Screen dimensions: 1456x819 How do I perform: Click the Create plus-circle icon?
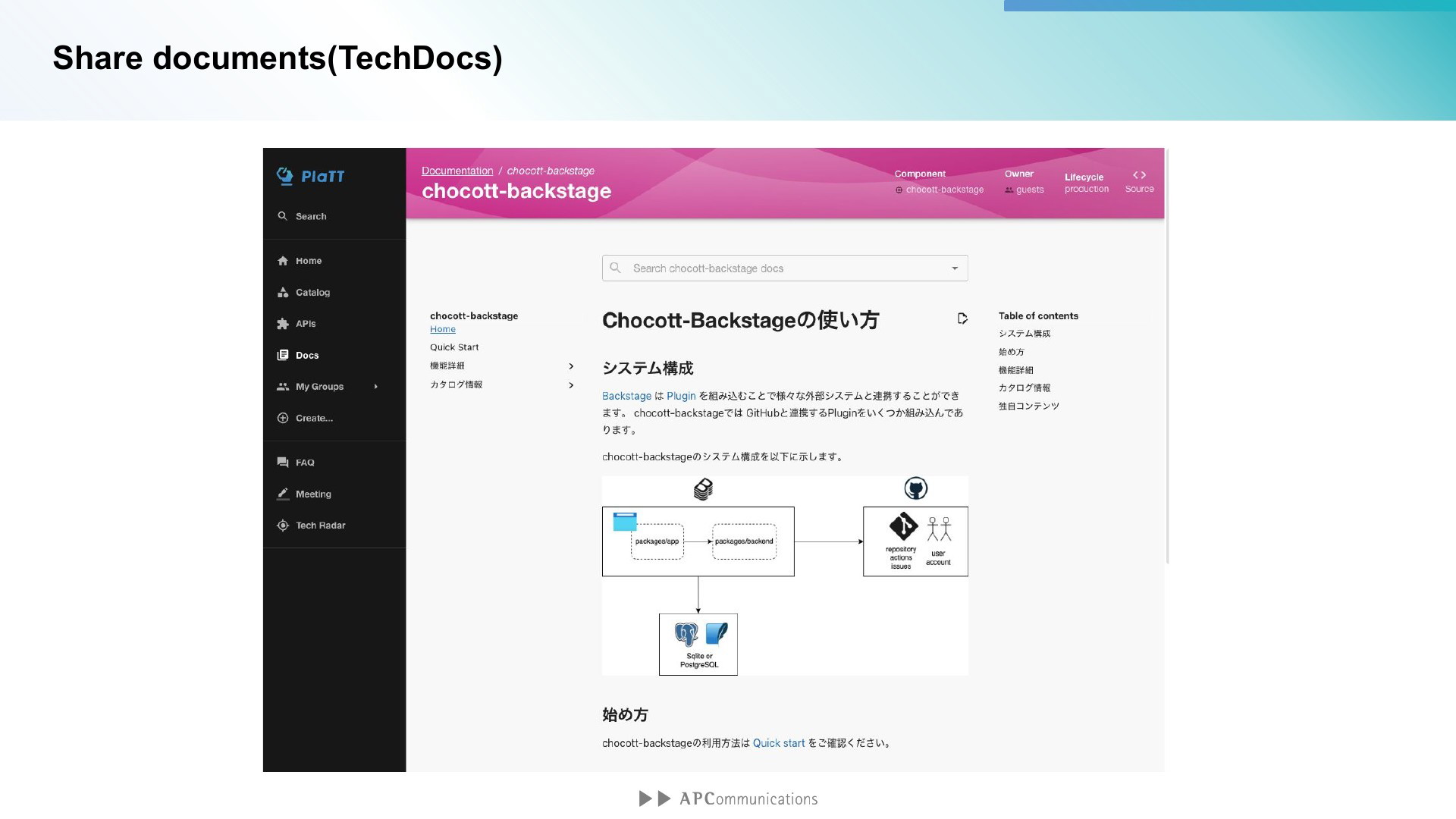tap(283, 418)
